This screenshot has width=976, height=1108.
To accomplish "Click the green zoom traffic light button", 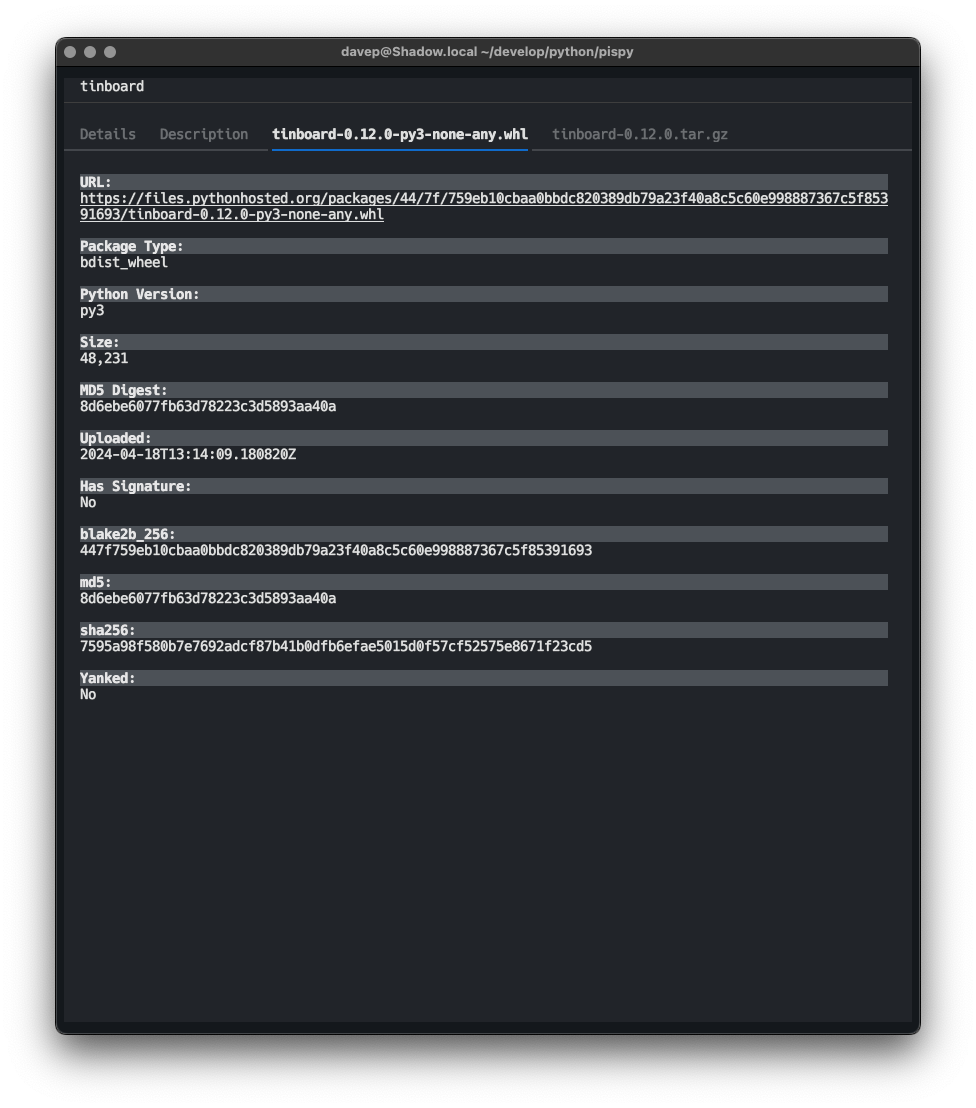I will 110,51.
